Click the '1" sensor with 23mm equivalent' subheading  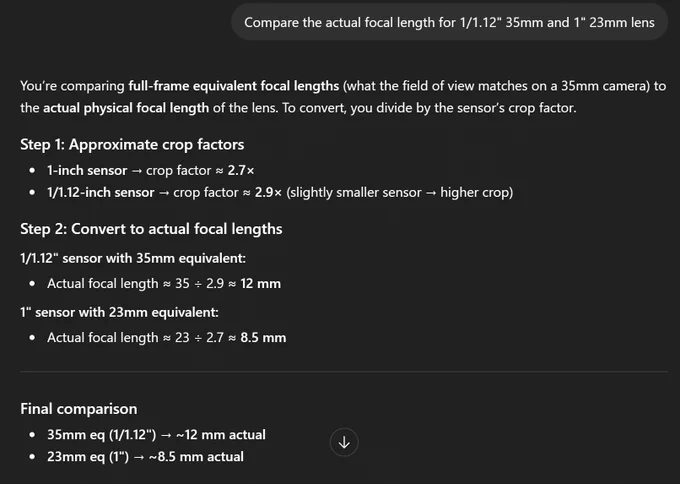[119, 312]
